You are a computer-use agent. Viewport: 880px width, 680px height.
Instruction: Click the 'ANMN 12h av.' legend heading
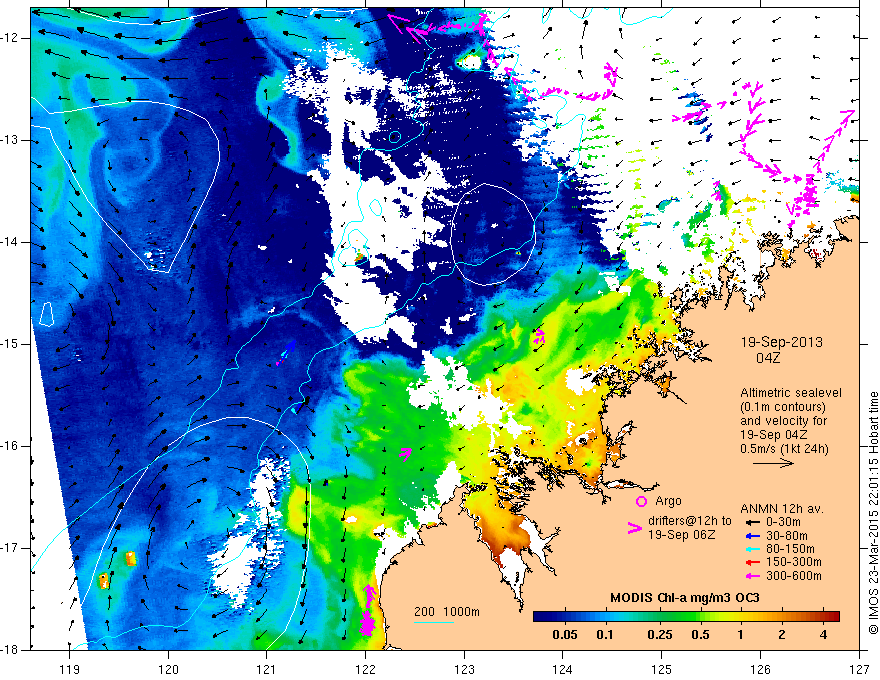(x=782, y=509)
